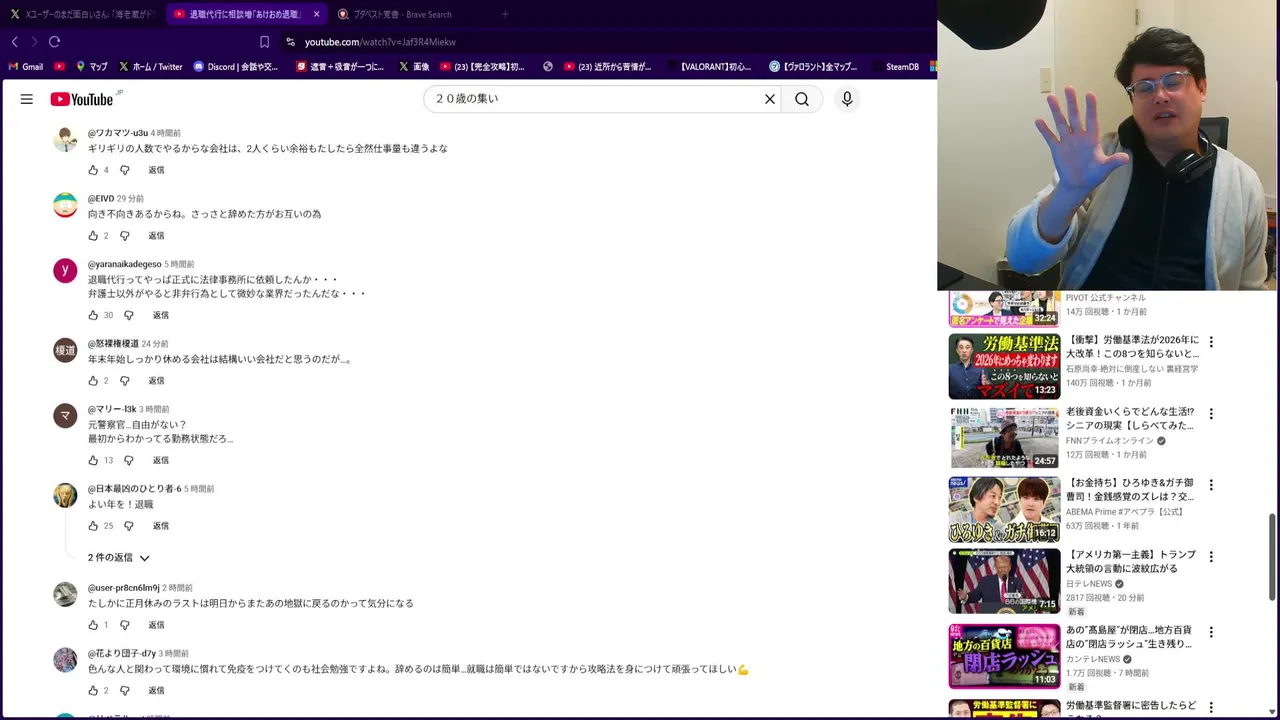This screenshot has width=1280, height=720.
Task: Reply to @EIVD's comment
Action: [x=156, y=236]
